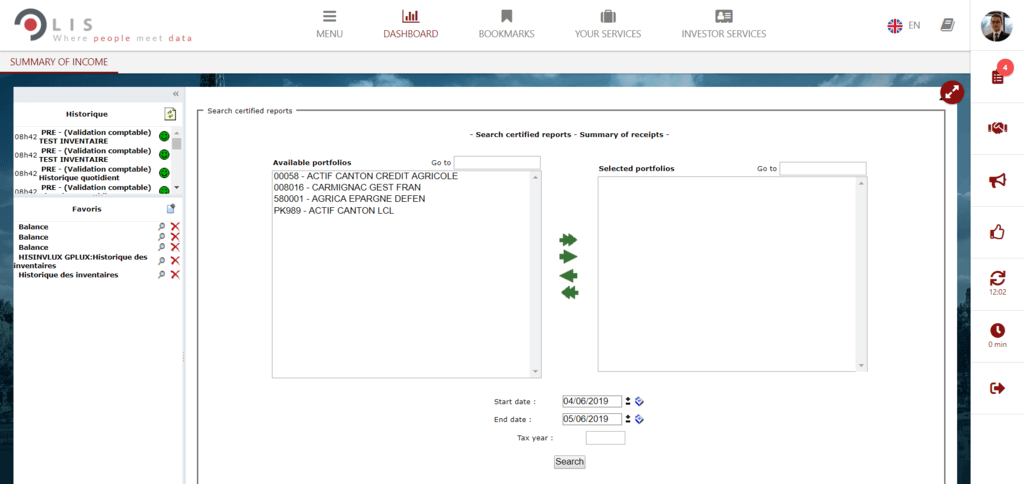Go to the DASHBOARD section
This screenshot has width=1024, height=484.
(x=411, y=24)
